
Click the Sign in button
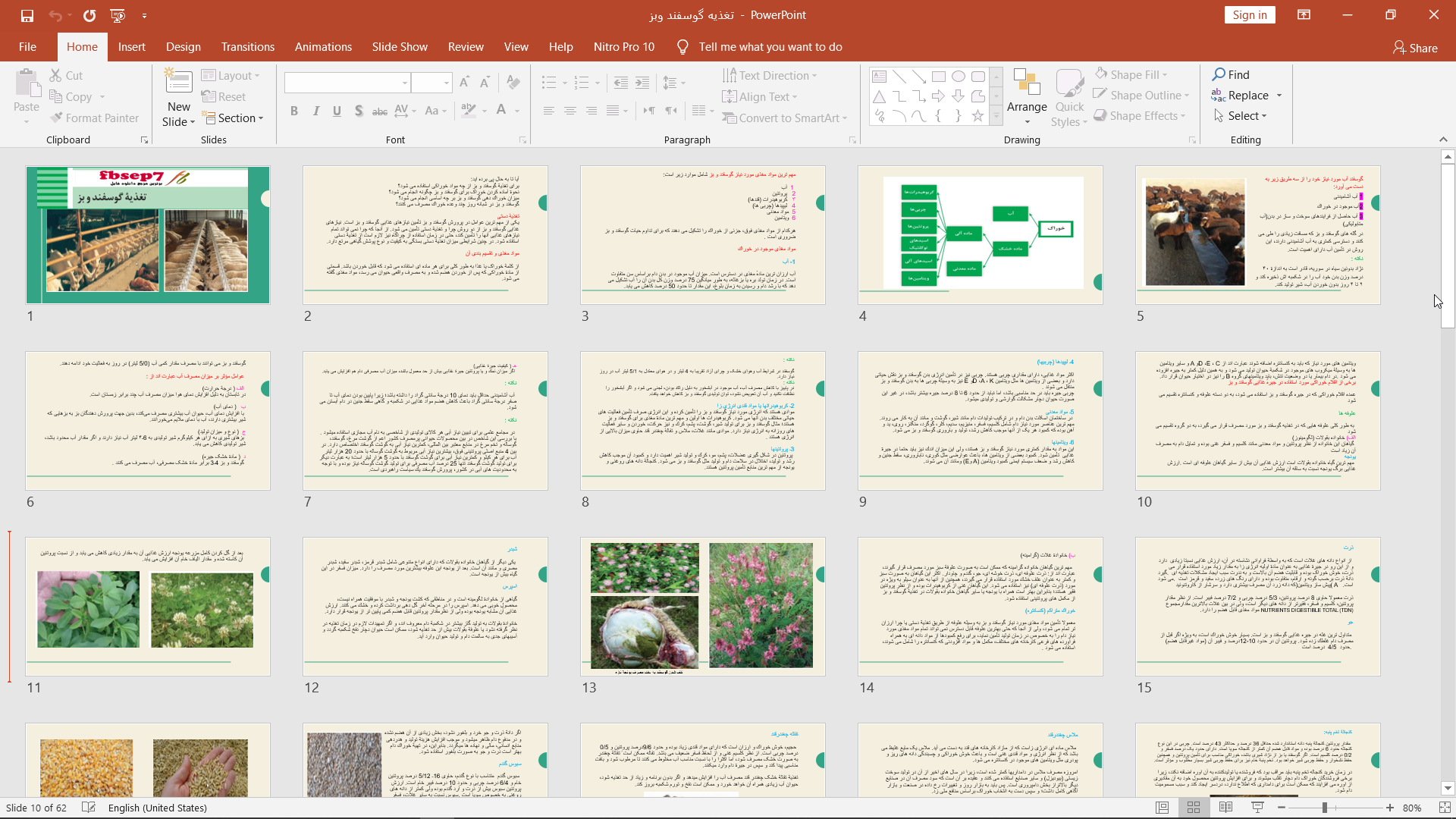tap(1249, 15)
